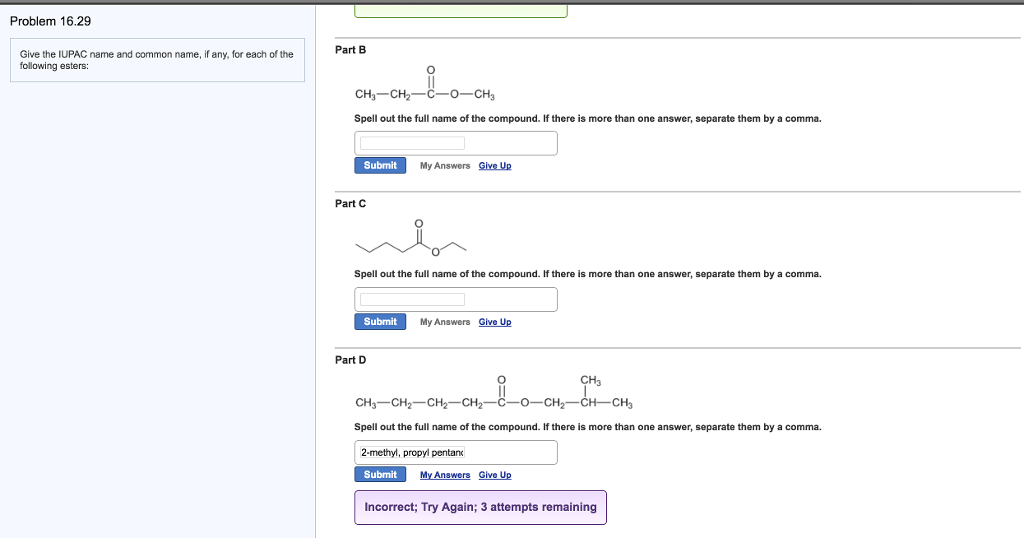Viewport: 1024px width, 538px height.
Task: Submit the Part D answer
Action: (380, 475)
